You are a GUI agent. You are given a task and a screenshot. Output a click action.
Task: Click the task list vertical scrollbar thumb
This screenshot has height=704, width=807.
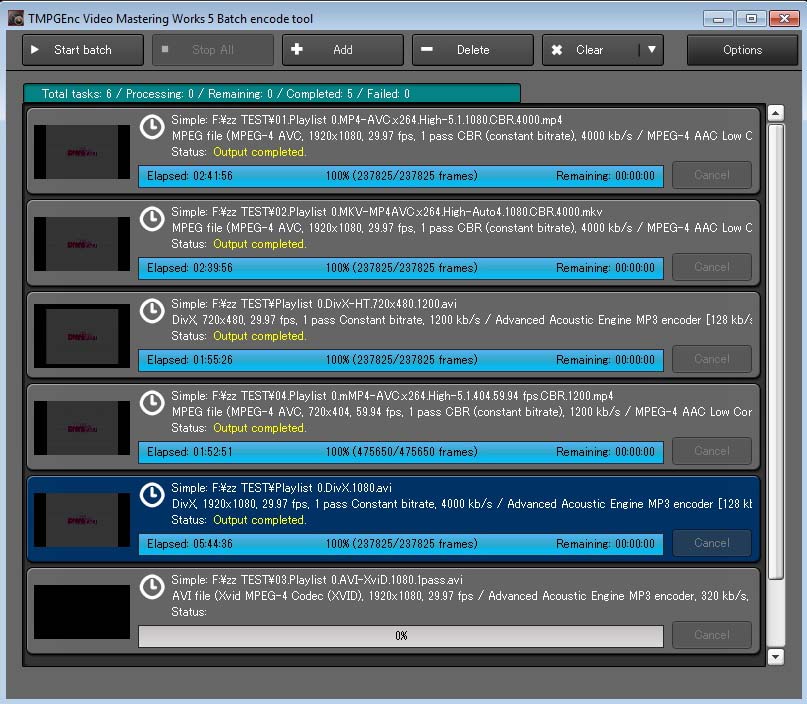776,351
